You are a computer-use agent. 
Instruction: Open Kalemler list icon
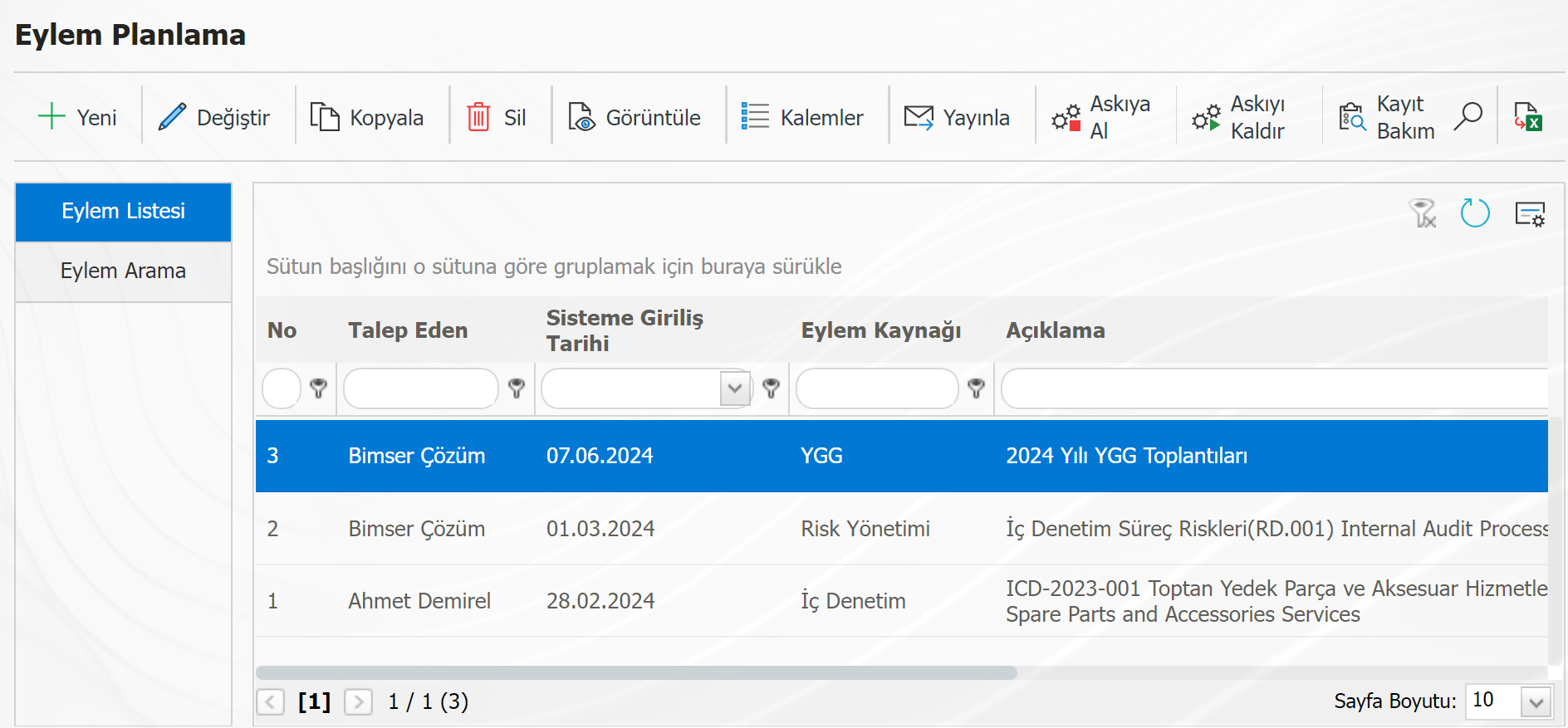tap(755, 116)
